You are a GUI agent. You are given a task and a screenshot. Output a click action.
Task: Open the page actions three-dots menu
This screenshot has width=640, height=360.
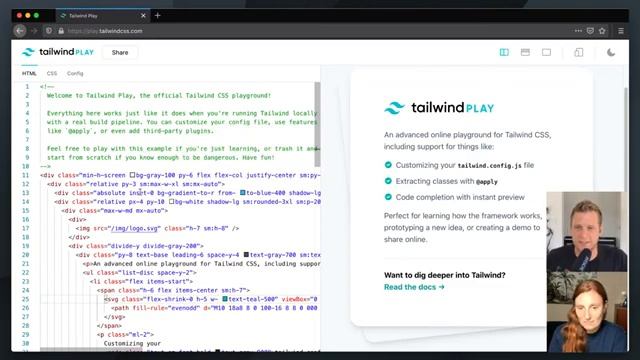[578, 31]
